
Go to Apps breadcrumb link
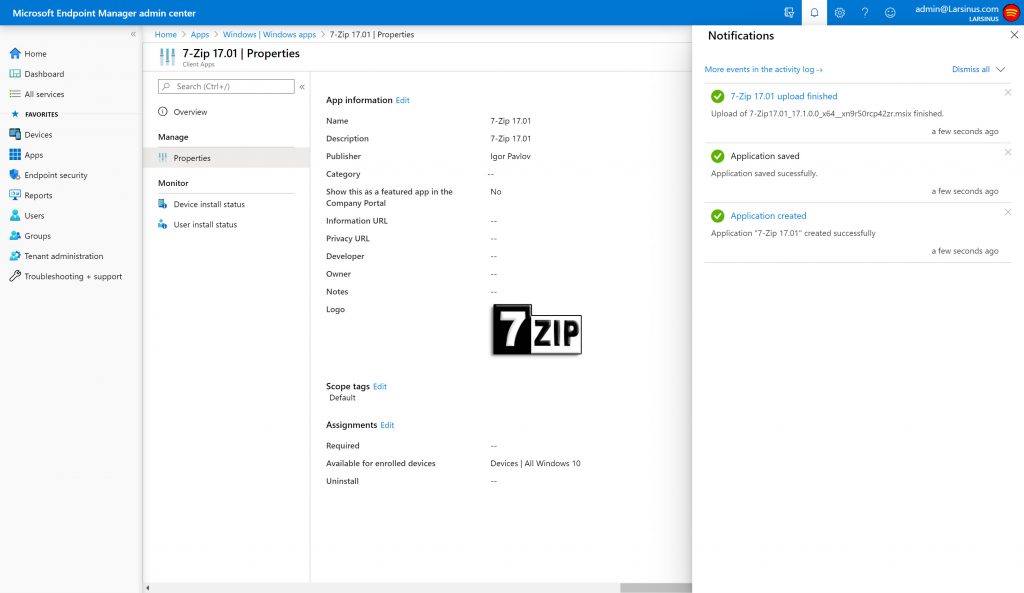tap(200, 35)
